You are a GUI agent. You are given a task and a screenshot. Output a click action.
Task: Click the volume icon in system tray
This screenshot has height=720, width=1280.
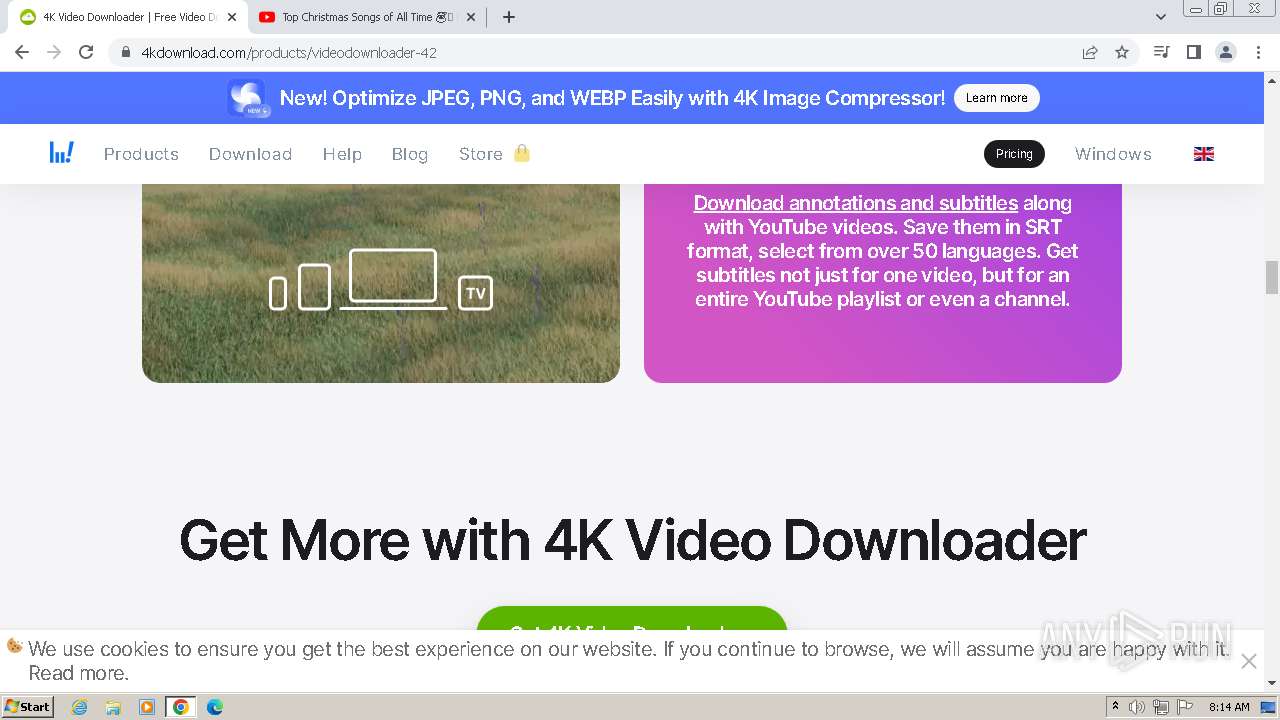coord(1136,707)
